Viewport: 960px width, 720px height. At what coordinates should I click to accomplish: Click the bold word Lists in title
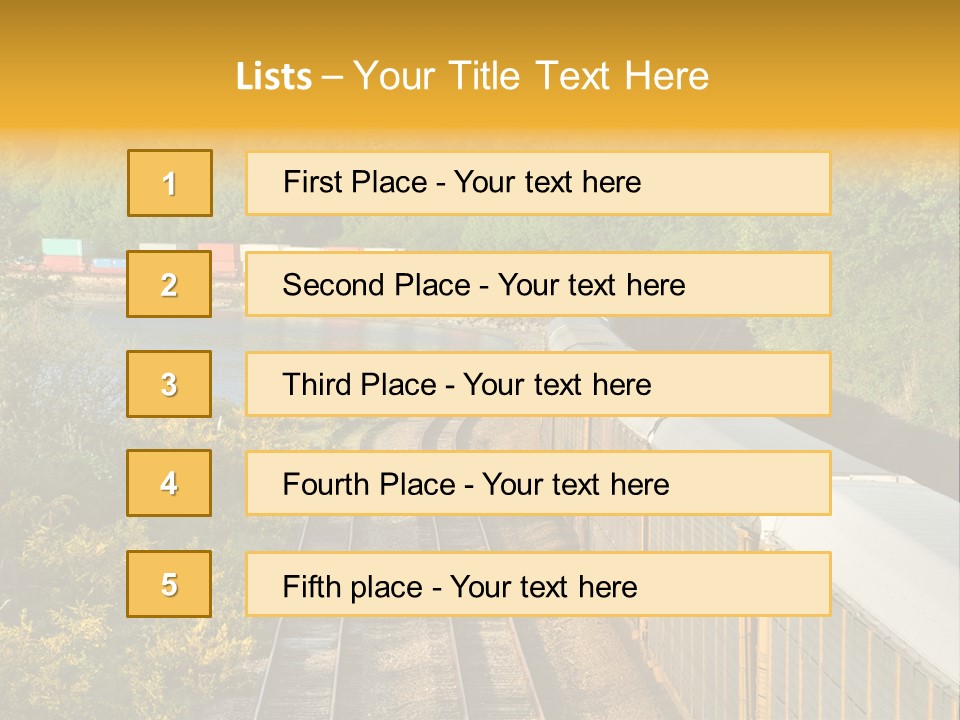pos(274,77)
